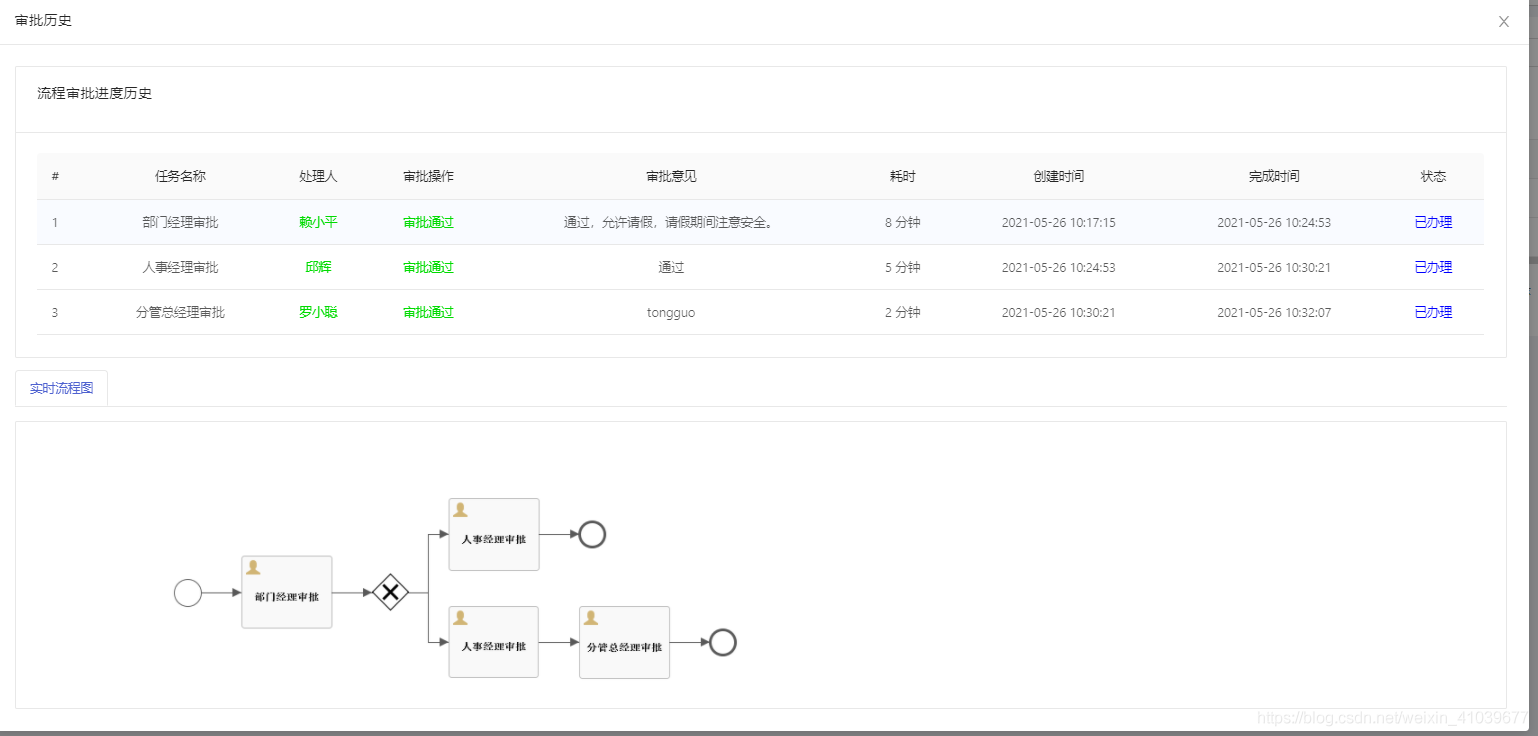The height and width of the screenshot is (736, 1538).
Task: Click completion time 2021-05-26 10:32:07
Action: (x=1274, y=312)
